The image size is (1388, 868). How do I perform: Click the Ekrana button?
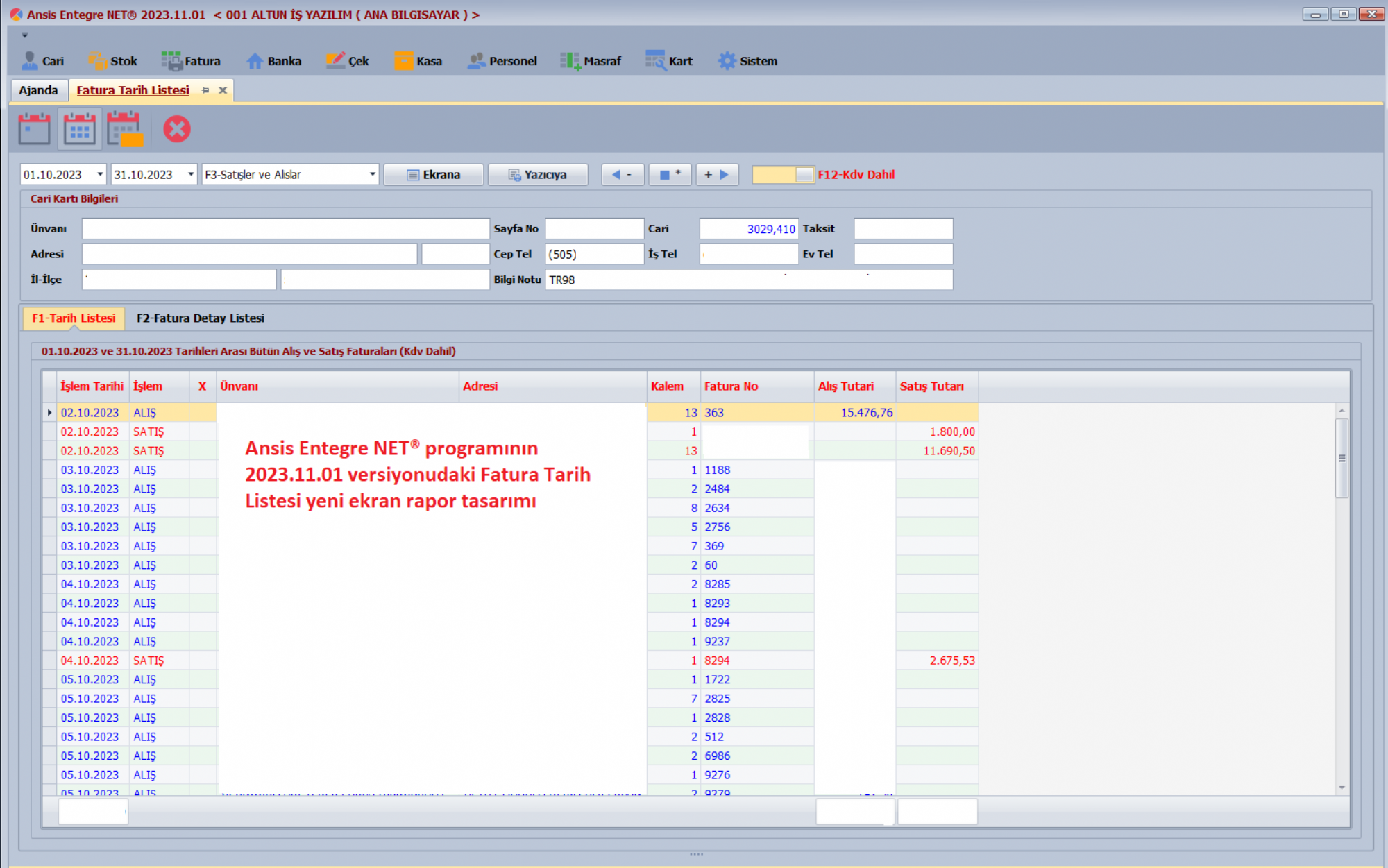(x=434, y=175)
